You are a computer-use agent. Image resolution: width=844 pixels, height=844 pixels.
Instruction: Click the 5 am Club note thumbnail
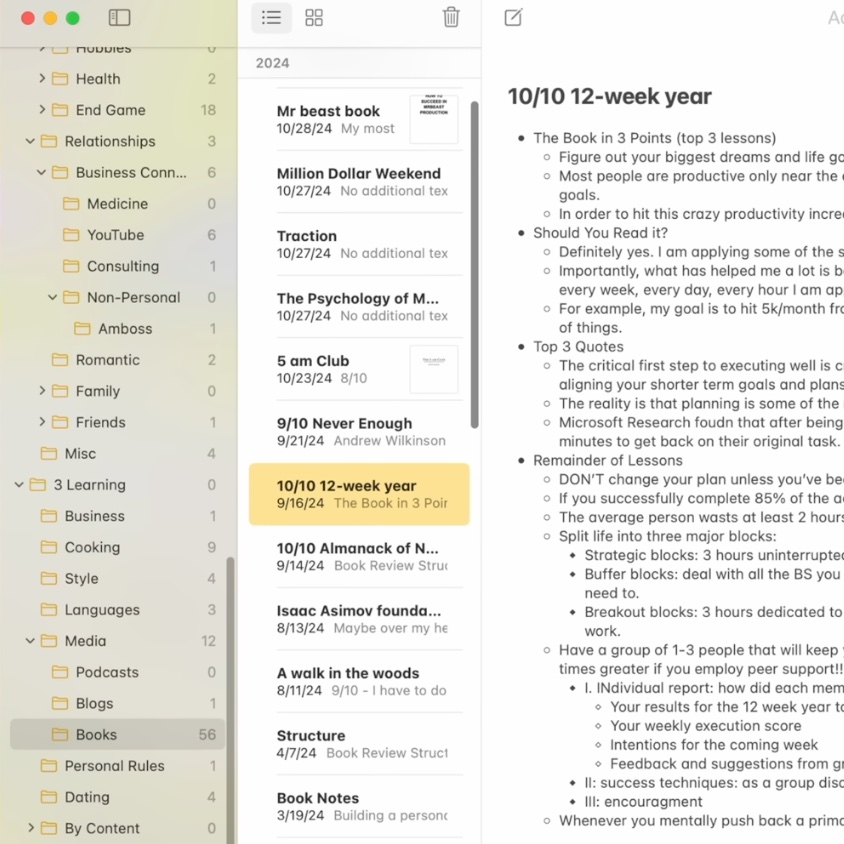[x=434, y=369]
